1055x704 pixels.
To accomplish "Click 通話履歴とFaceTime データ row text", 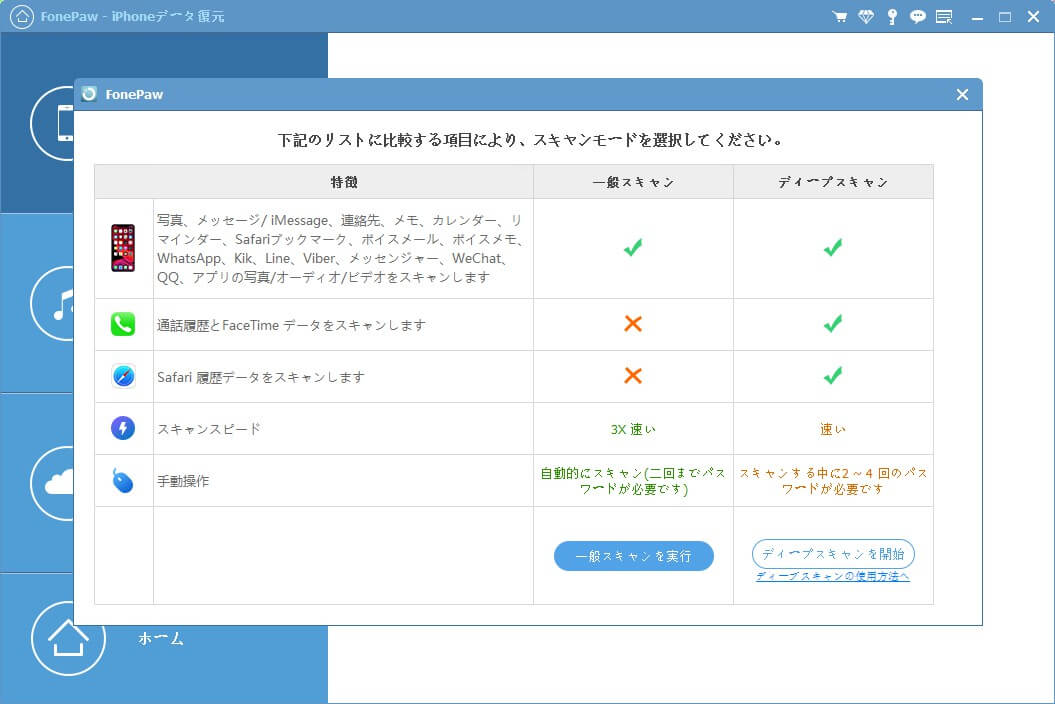I will pos(291,325).
